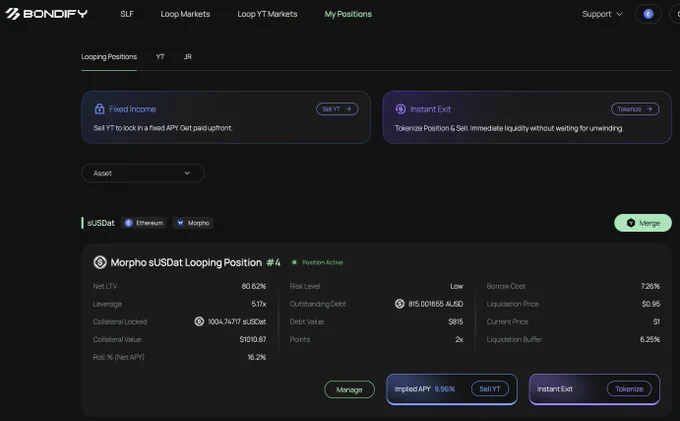Screen dimensions: 680x421
Task: Click the Liquidation Buffer 6.25%
Action: [x=650, y=339]
